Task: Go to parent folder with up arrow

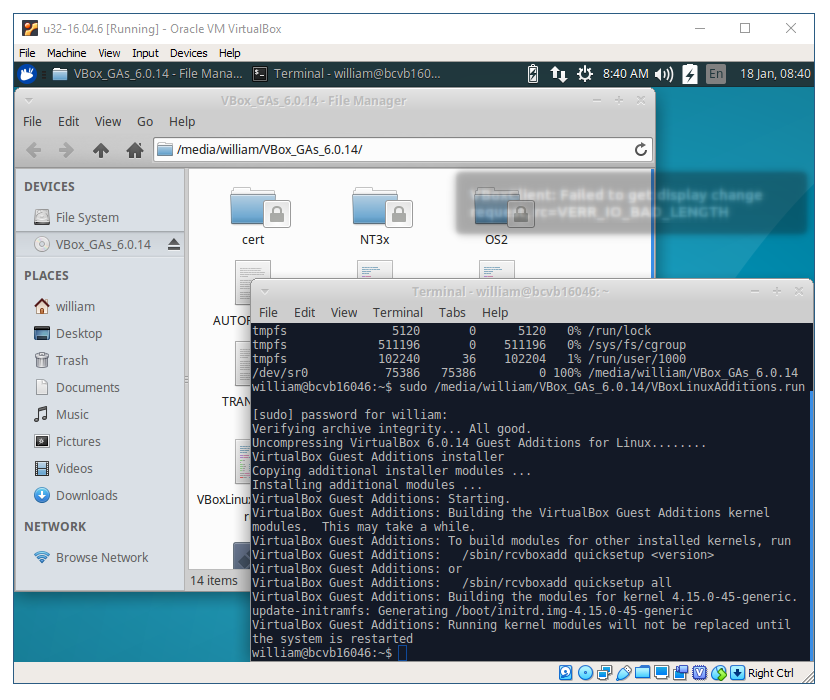Action: [100, 150]
